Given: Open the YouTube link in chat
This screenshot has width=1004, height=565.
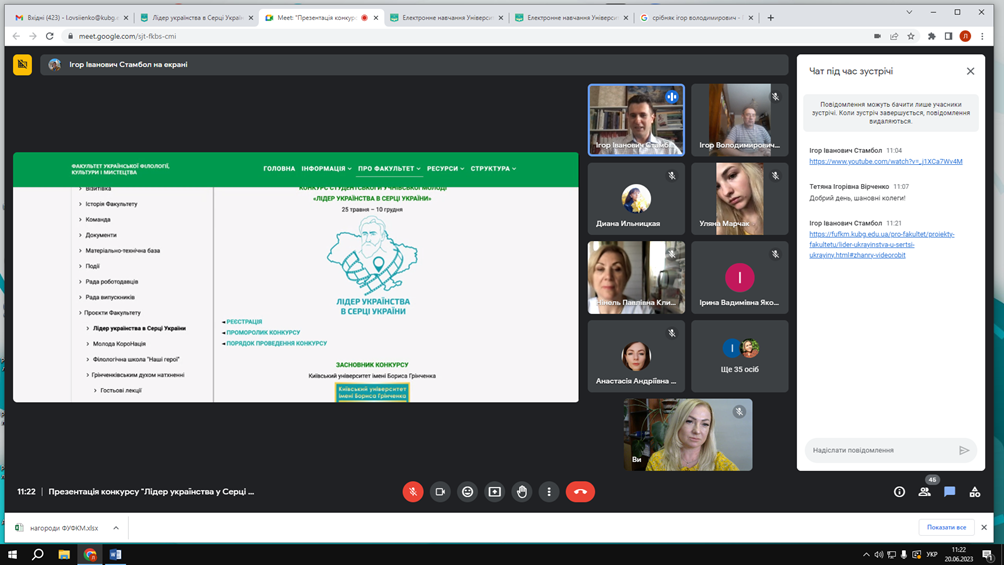Looking at the screenshot, I should [x=885, y=161].
